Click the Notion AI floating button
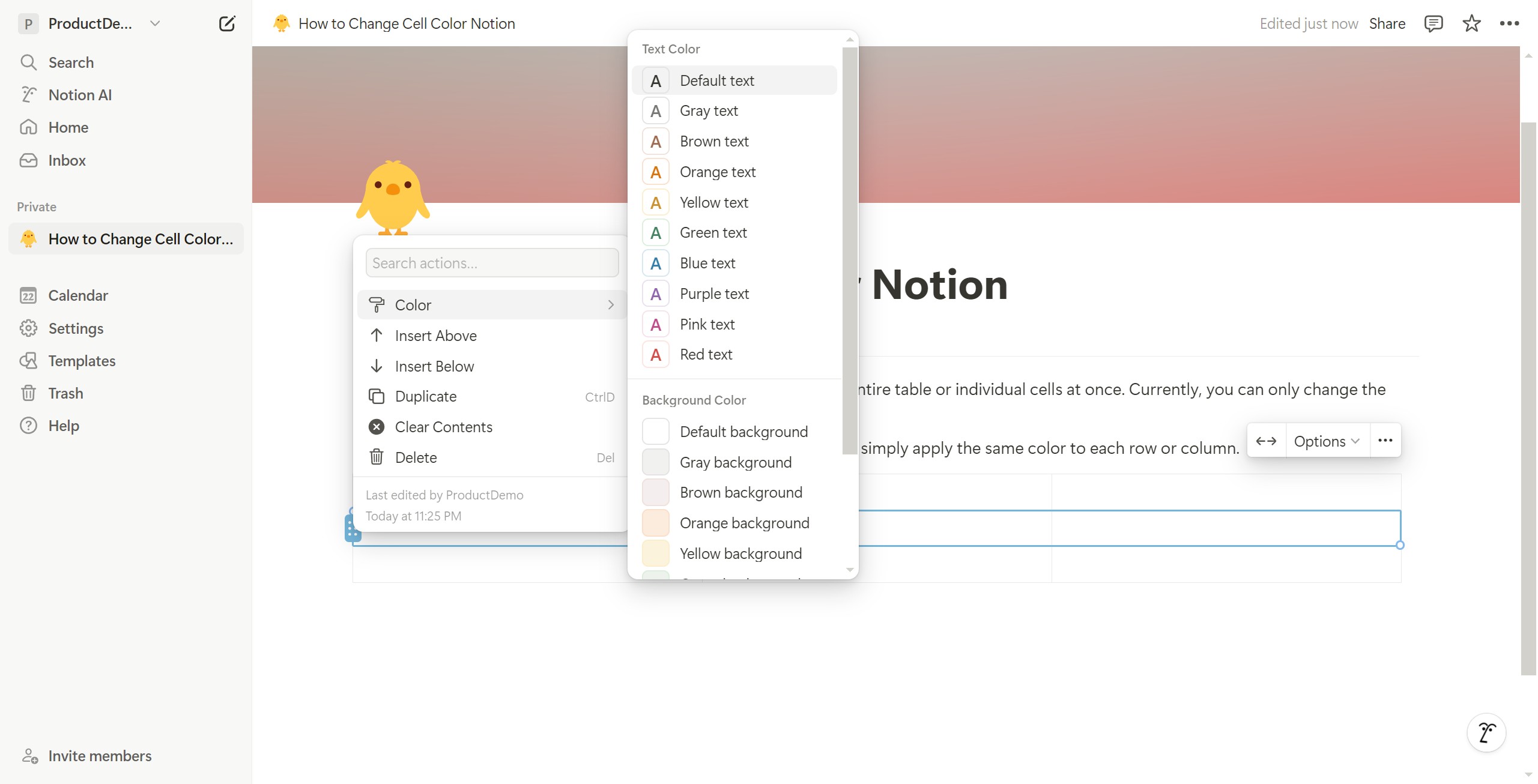The image size is (1538, 784). pyautogui.click(x=1486, y=732)
